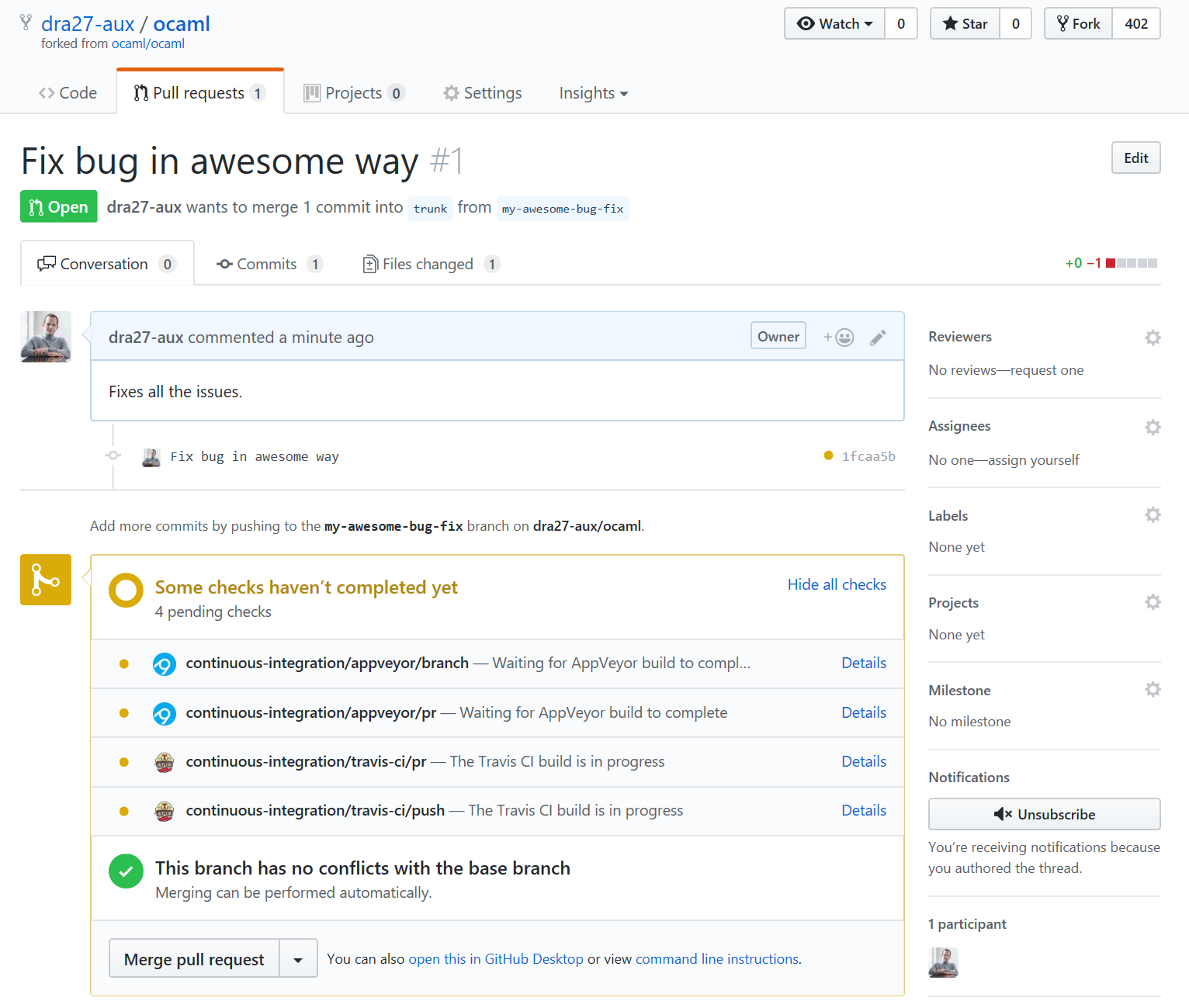Click yellow status dot beside commit 1fcaa5b
1189x1008 pixels.
click(x=828, y=456)
